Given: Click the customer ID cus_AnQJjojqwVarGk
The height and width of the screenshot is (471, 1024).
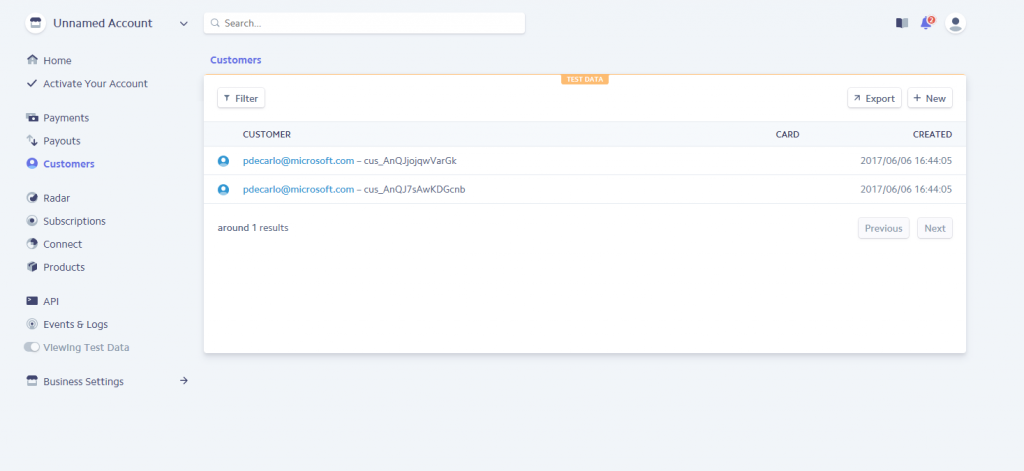Looking at the screenshot, I should point(410,161).
